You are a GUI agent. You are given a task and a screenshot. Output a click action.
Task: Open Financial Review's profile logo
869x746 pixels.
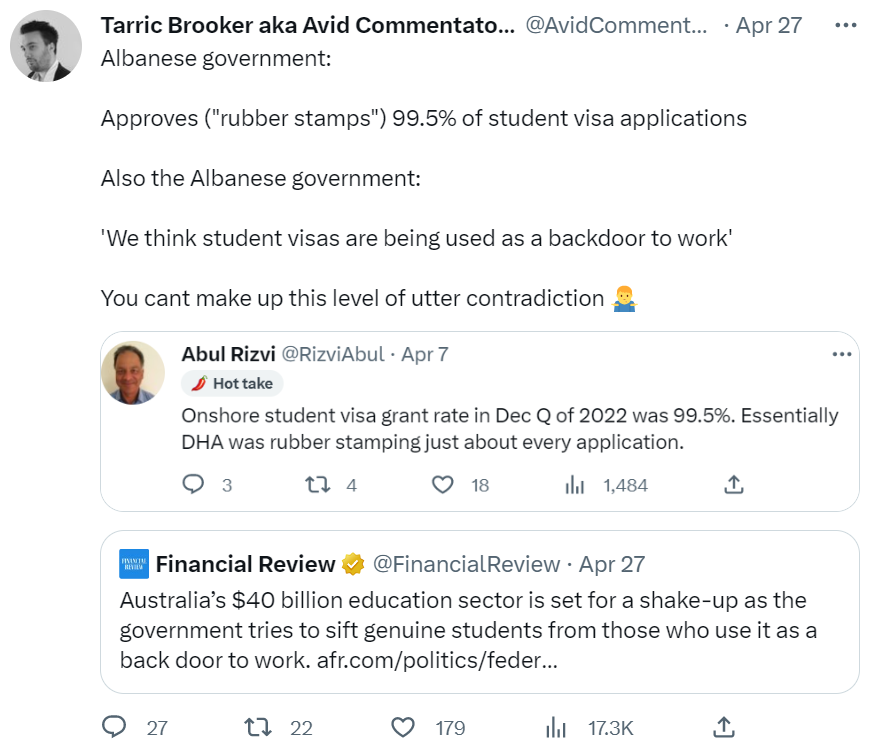pos(134,564)
